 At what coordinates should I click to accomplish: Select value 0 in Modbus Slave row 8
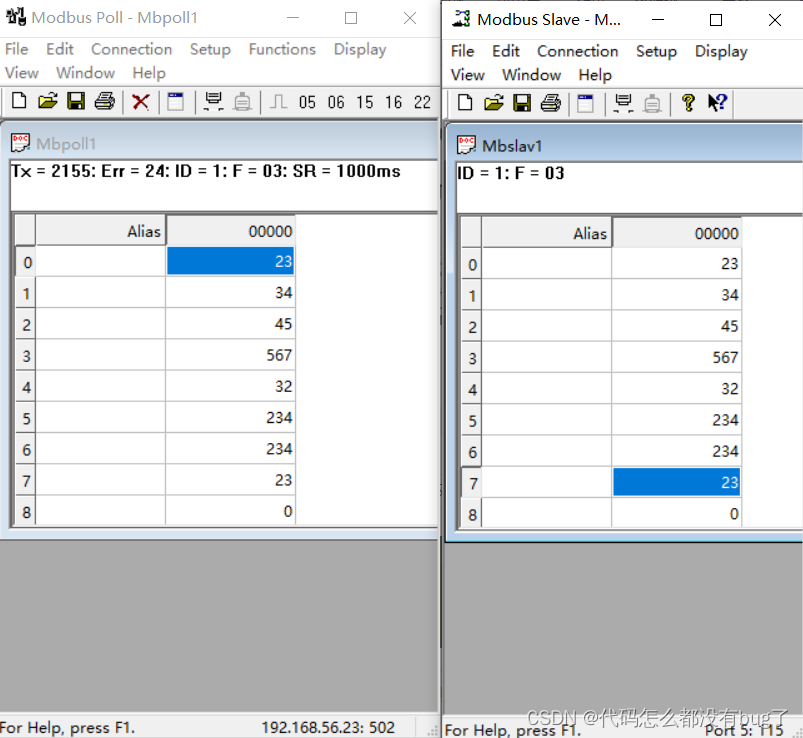[677, 514]
